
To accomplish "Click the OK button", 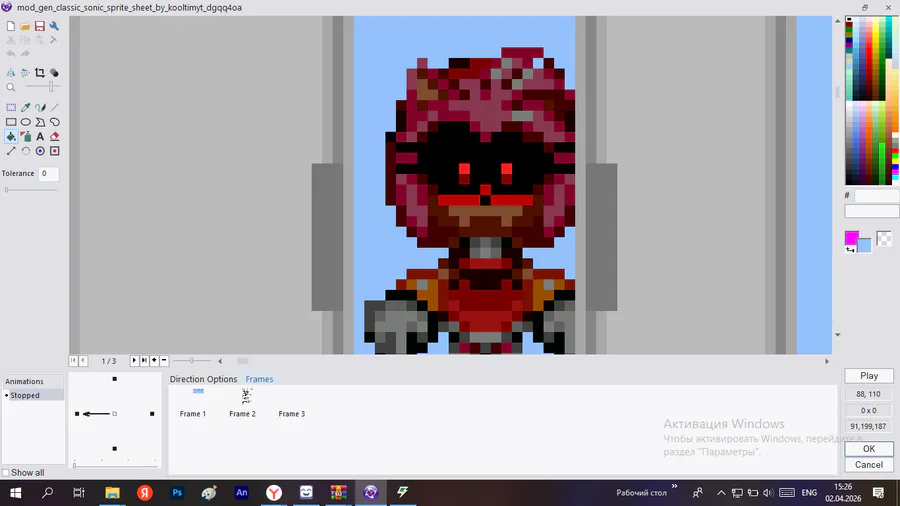I will (869, 449).
